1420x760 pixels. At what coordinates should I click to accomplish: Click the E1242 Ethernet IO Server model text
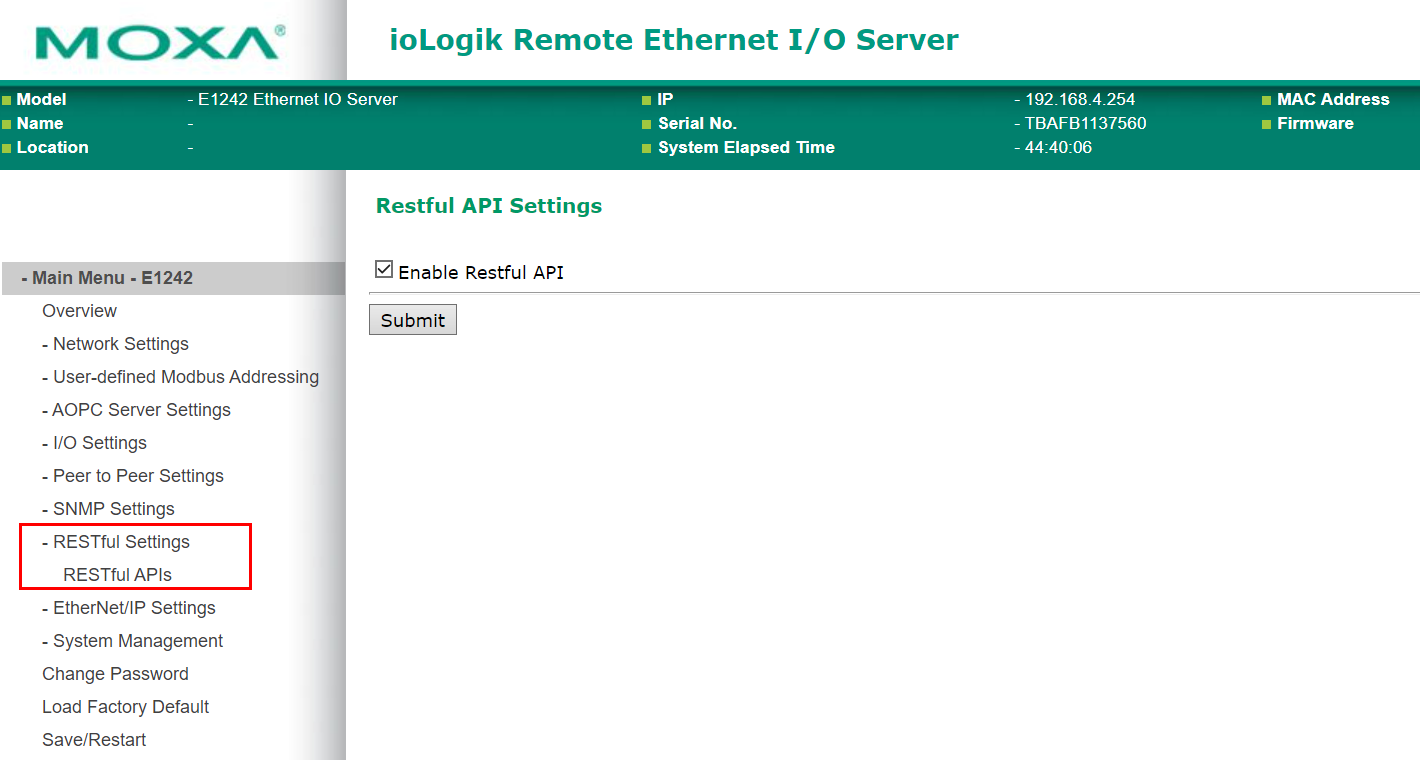298,100
